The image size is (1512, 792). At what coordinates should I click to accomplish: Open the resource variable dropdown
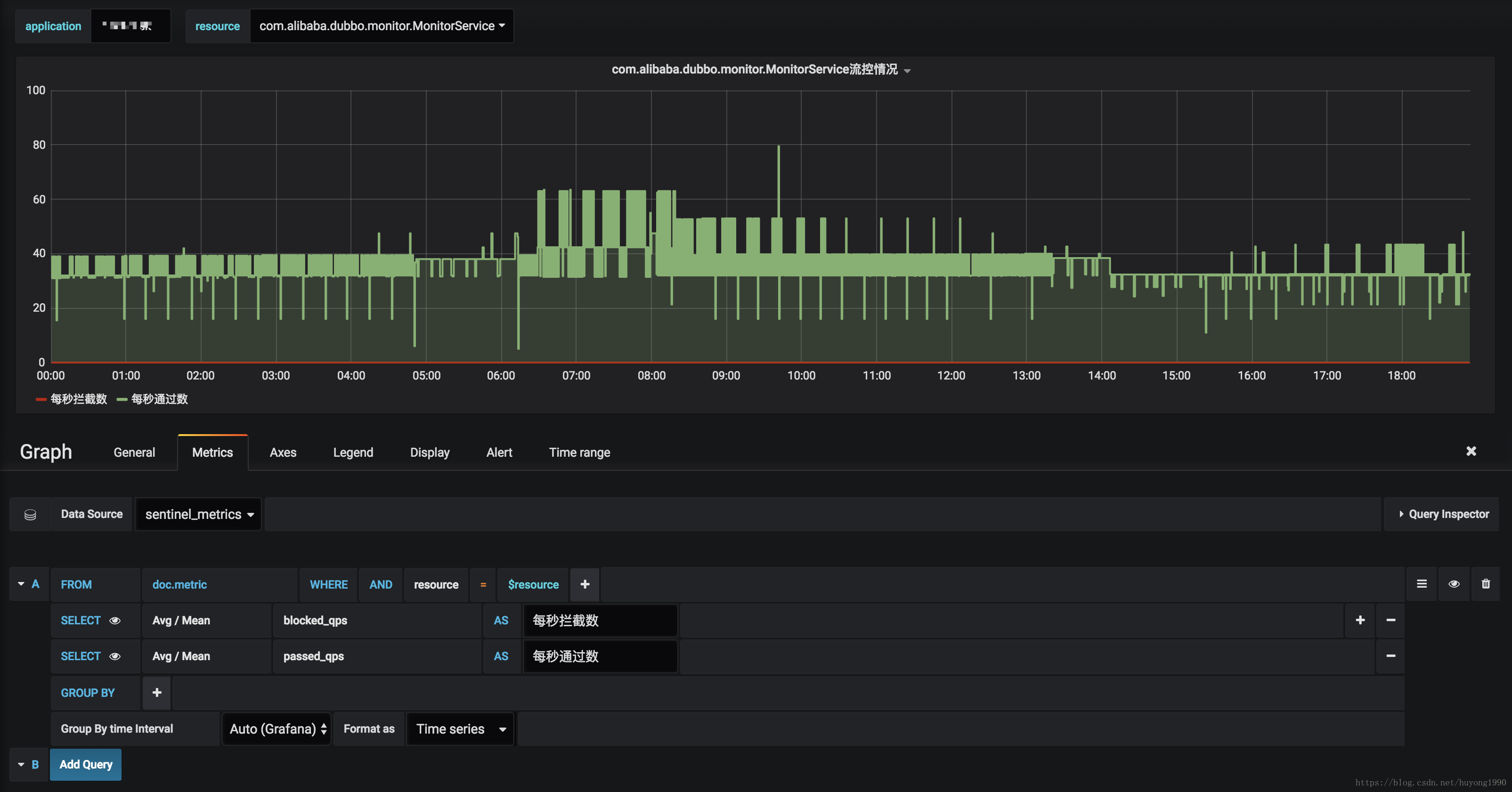382,26
